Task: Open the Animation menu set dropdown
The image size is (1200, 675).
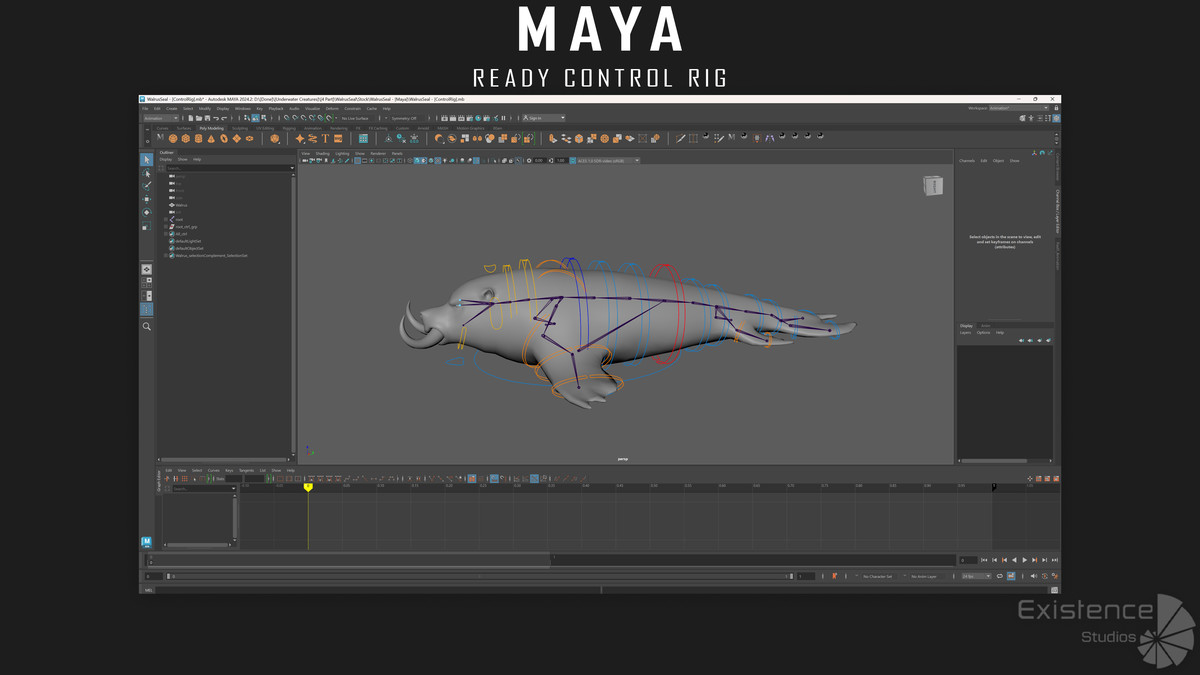Action: click(x=160, y=118)
